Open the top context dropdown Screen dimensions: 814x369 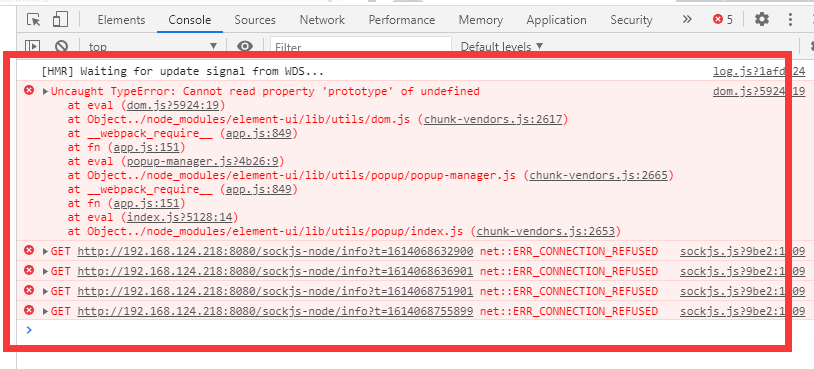(x=153, y=46)
